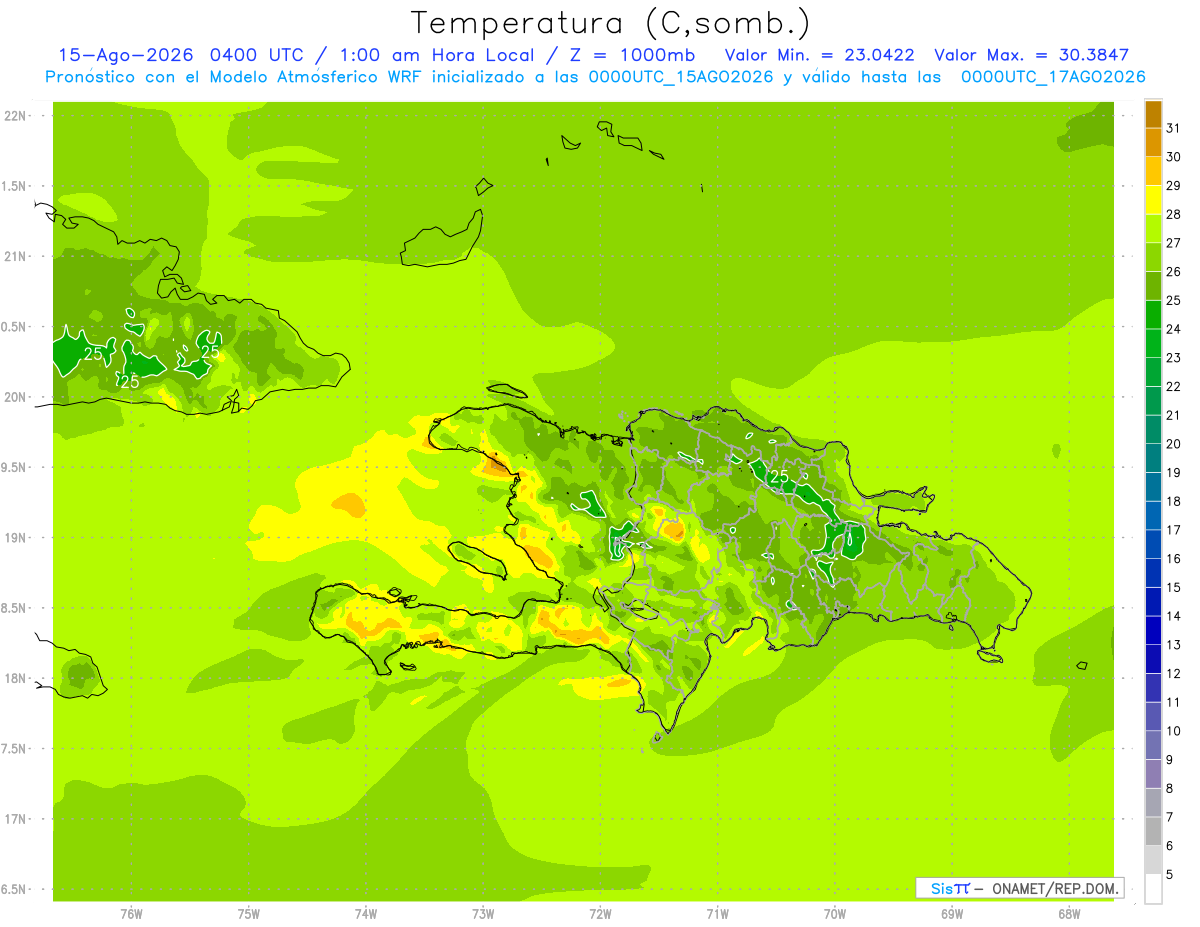Click the legend value "31"

point(1173,128)
